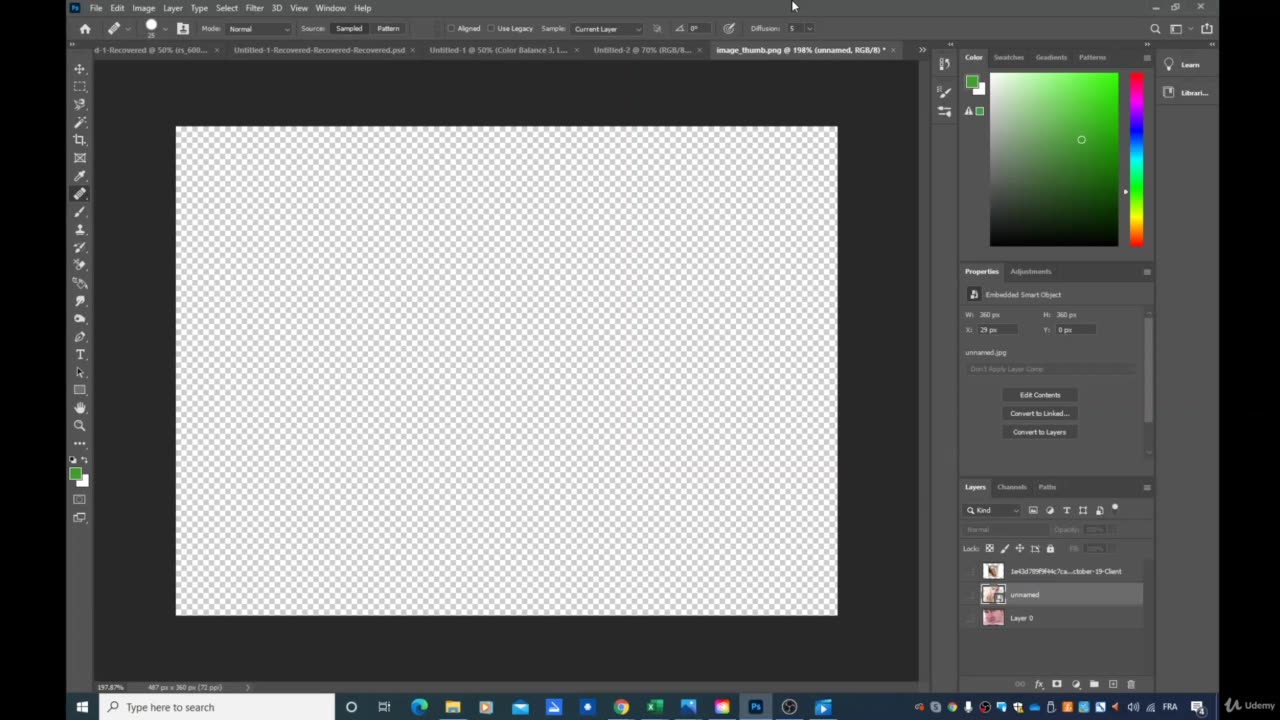The width and height of the screenshot is (1280, 720).
Task: Select the Horizontal Type tool
Action: pyautogui.click(x=80, y=355)
